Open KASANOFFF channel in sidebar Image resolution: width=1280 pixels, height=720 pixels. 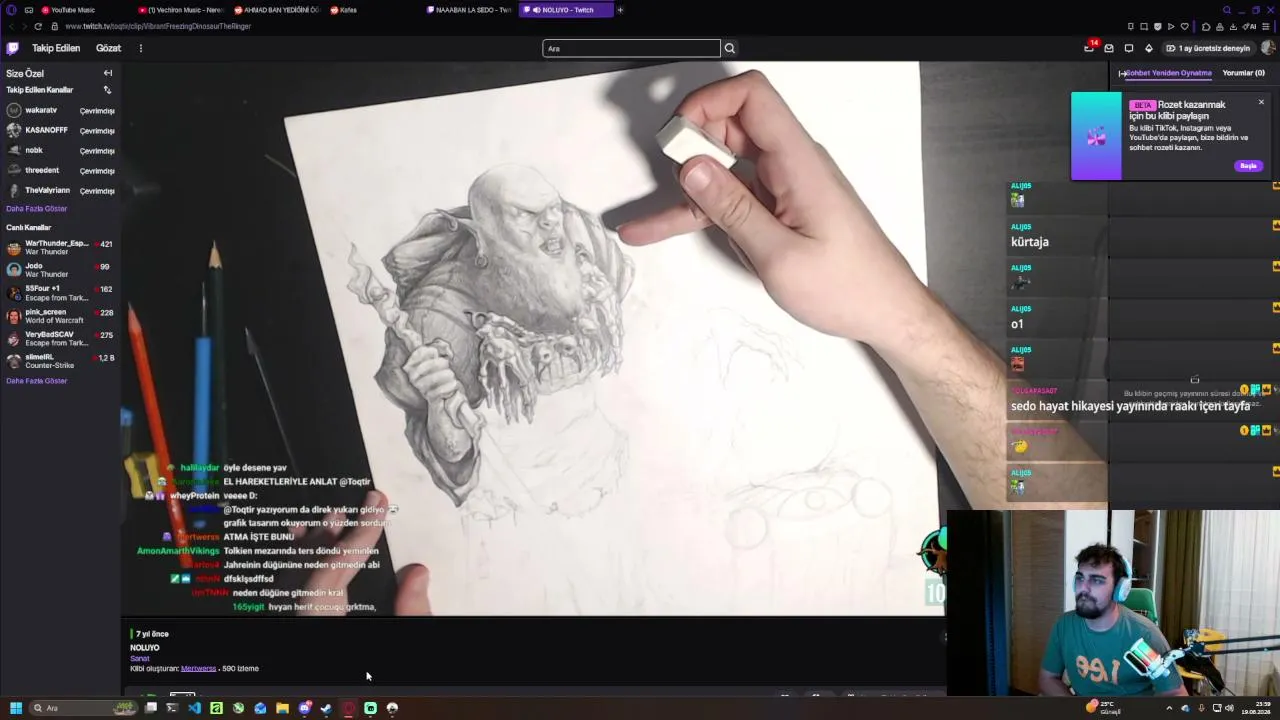click(60, 130)
